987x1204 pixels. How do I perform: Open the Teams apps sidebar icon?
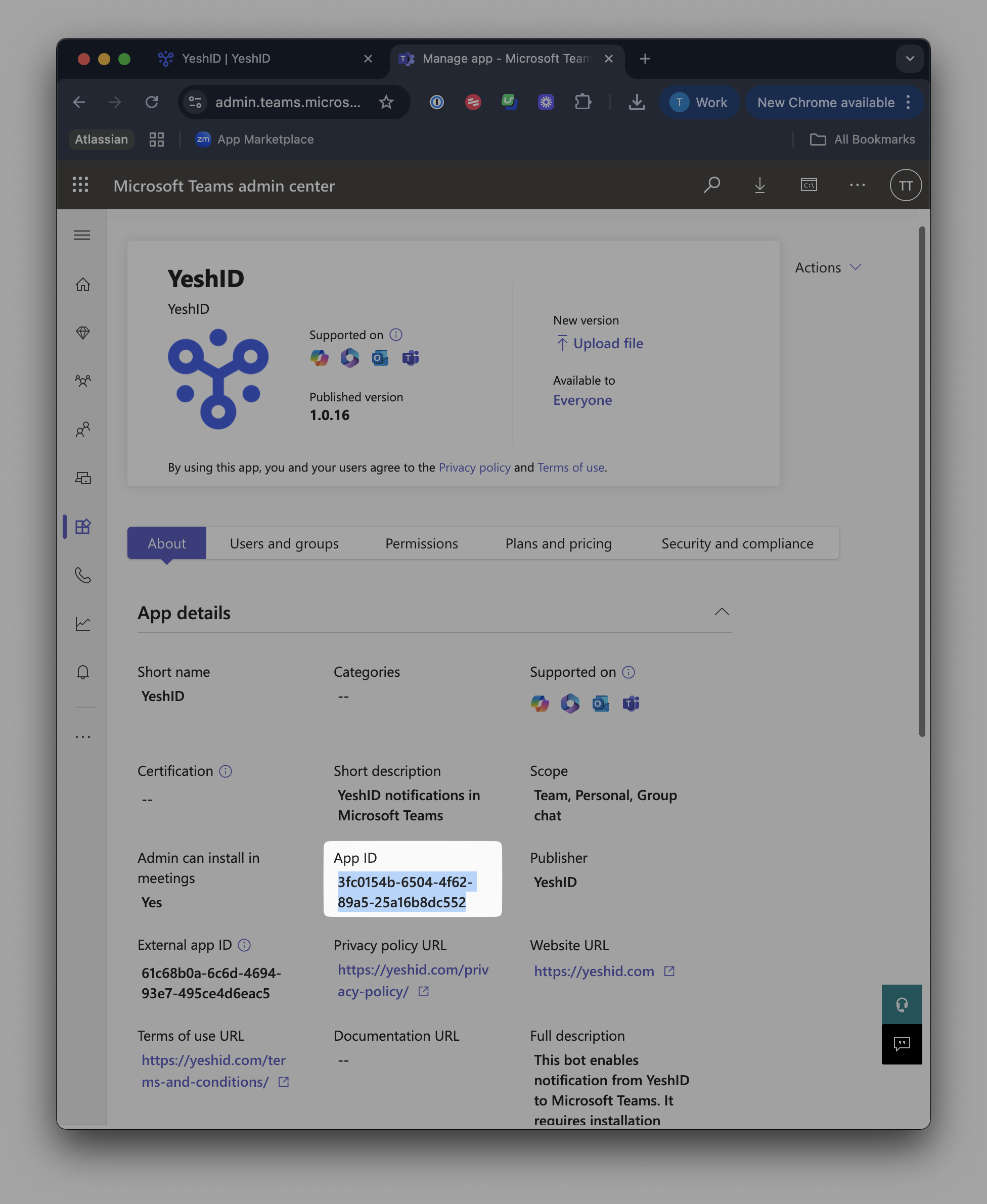[83, 527]
